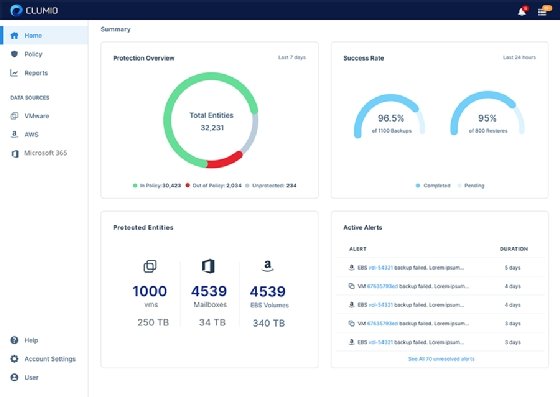
Task: Open volume link in 4 days EBS alert
Action: 380,305
